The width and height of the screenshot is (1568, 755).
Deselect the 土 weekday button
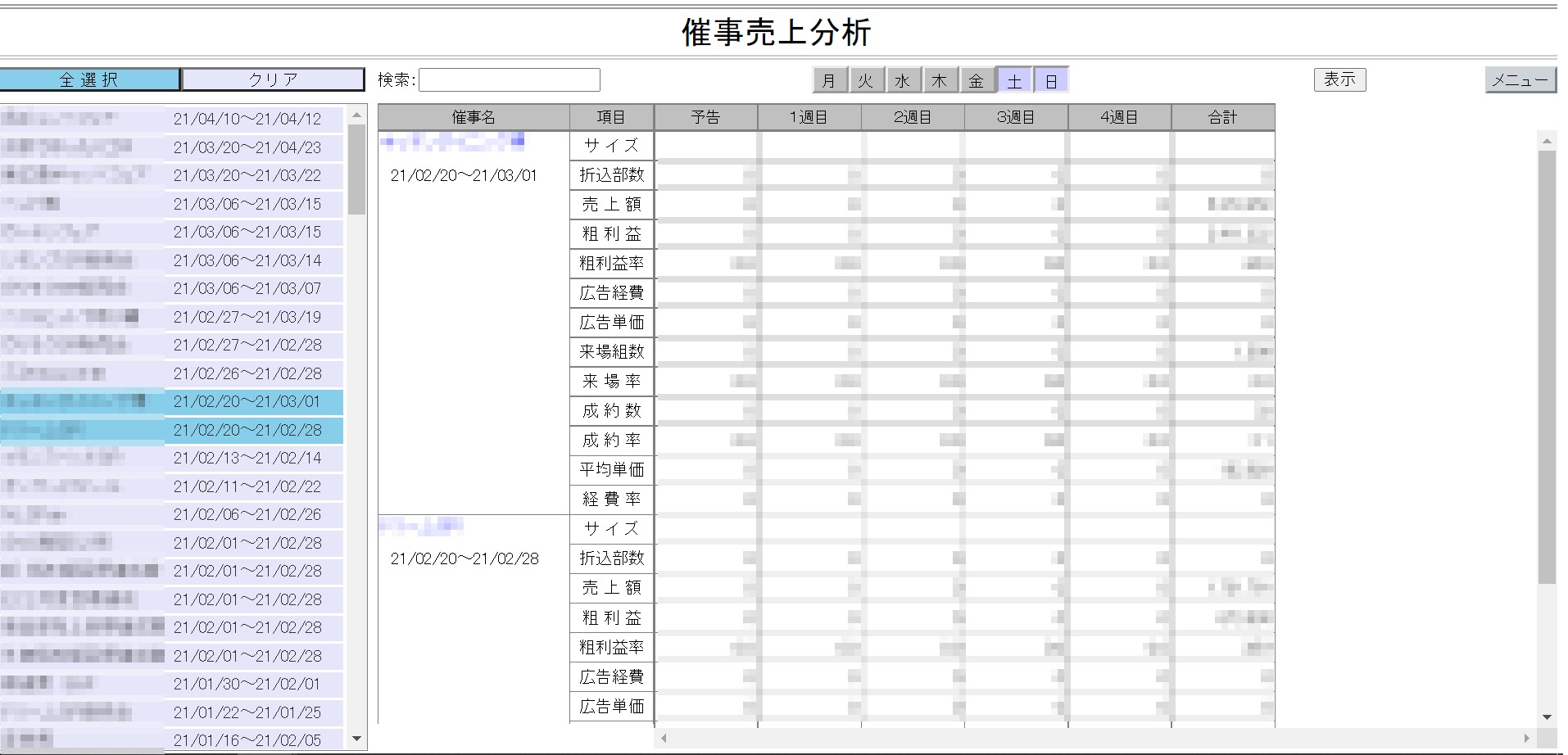coord(1014,80)
